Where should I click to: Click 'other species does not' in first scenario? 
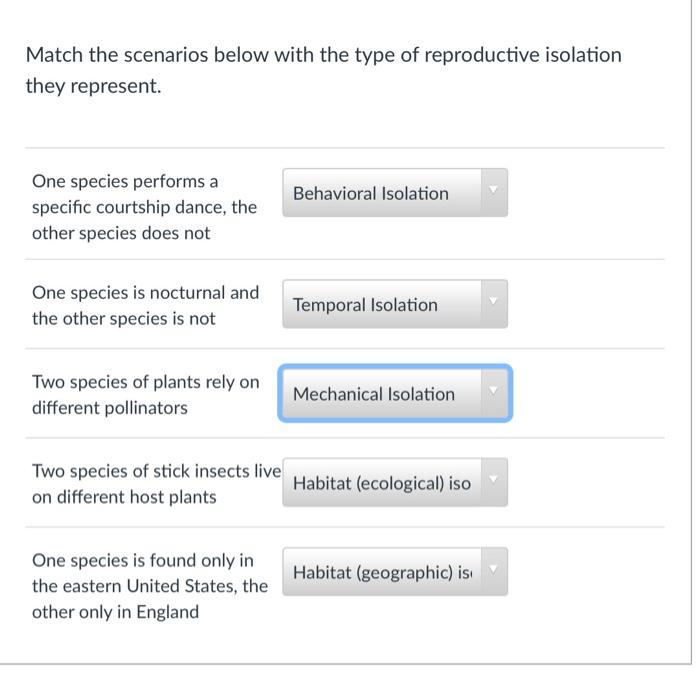pyautogui.click(x=121, y=233)
